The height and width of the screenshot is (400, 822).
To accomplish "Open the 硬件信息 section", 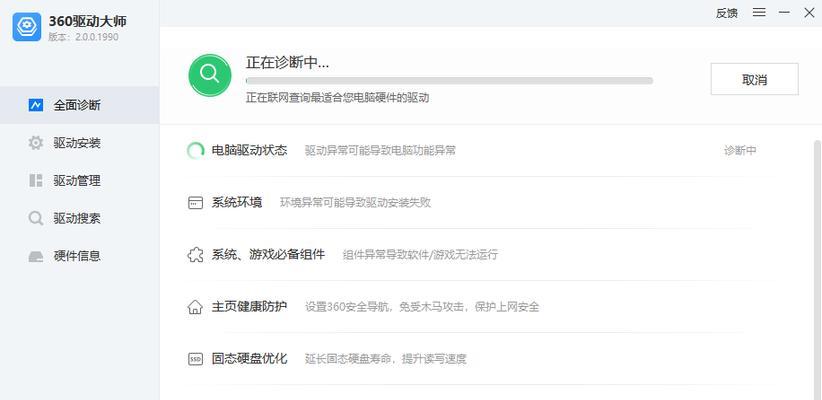I will (x=79, y=256).
